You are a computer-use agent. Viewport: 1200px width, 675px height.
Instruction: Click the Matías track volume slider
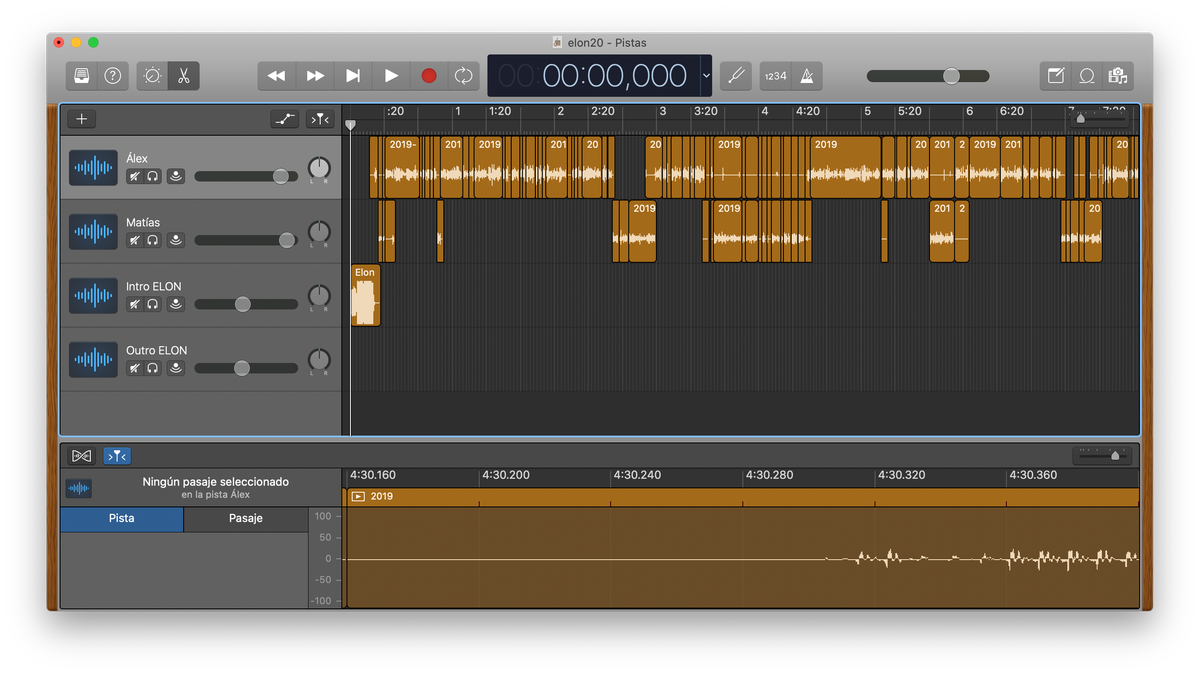click(246, 240)
